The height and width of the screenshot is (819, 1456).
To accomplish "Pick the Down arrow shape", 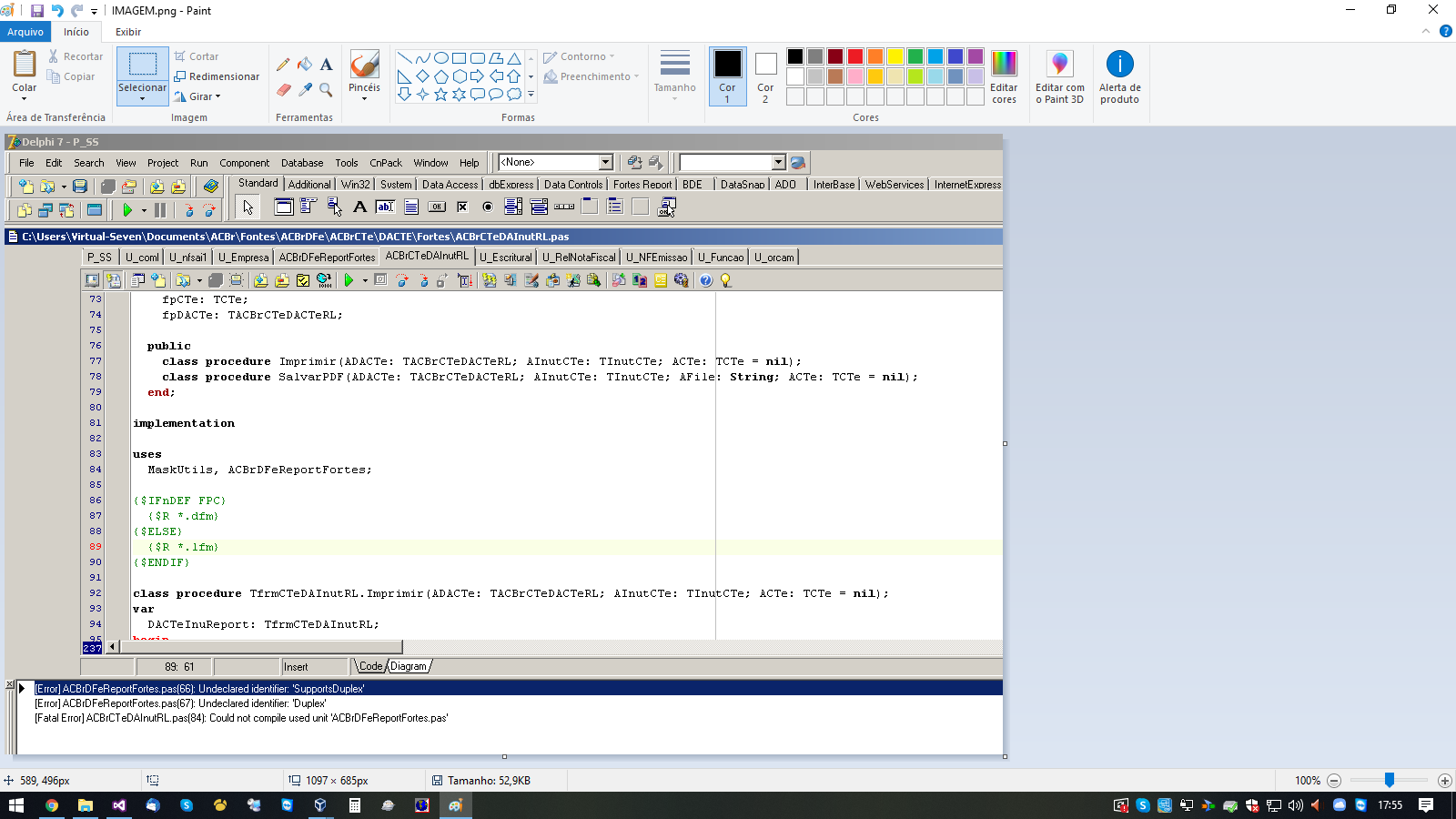I will [x=405, y=94].
